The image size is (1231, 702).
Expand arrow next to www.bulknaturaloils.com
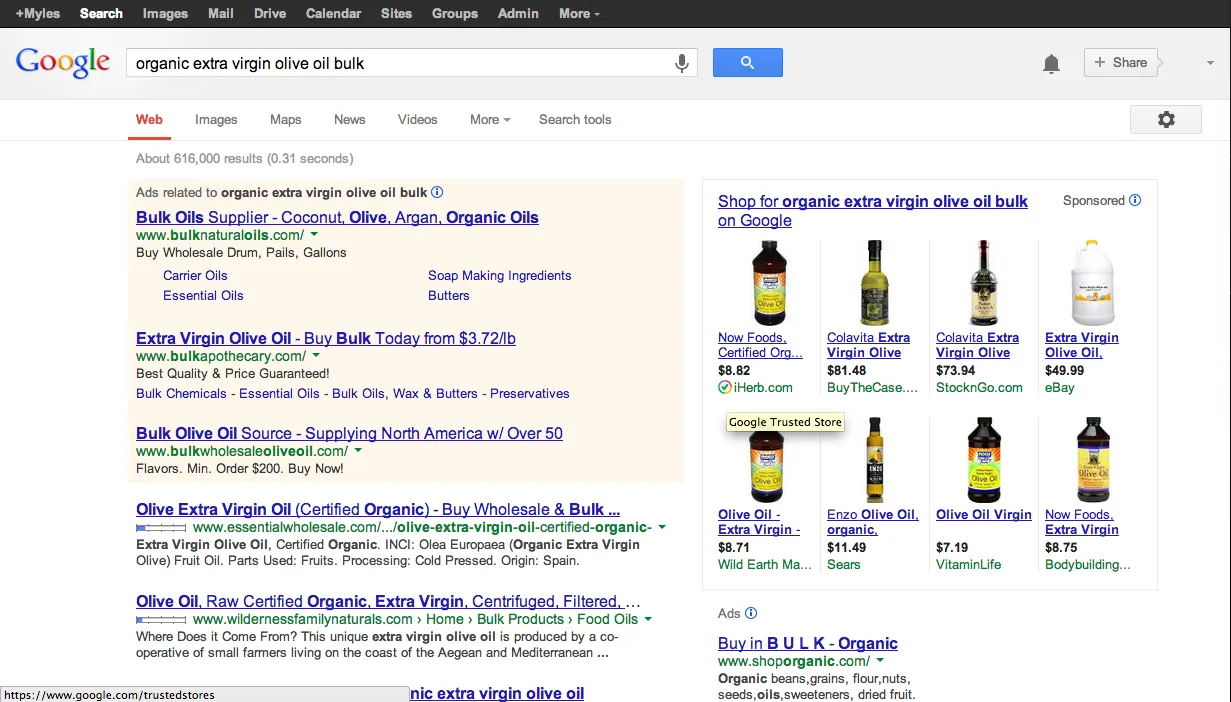(316, 235)
